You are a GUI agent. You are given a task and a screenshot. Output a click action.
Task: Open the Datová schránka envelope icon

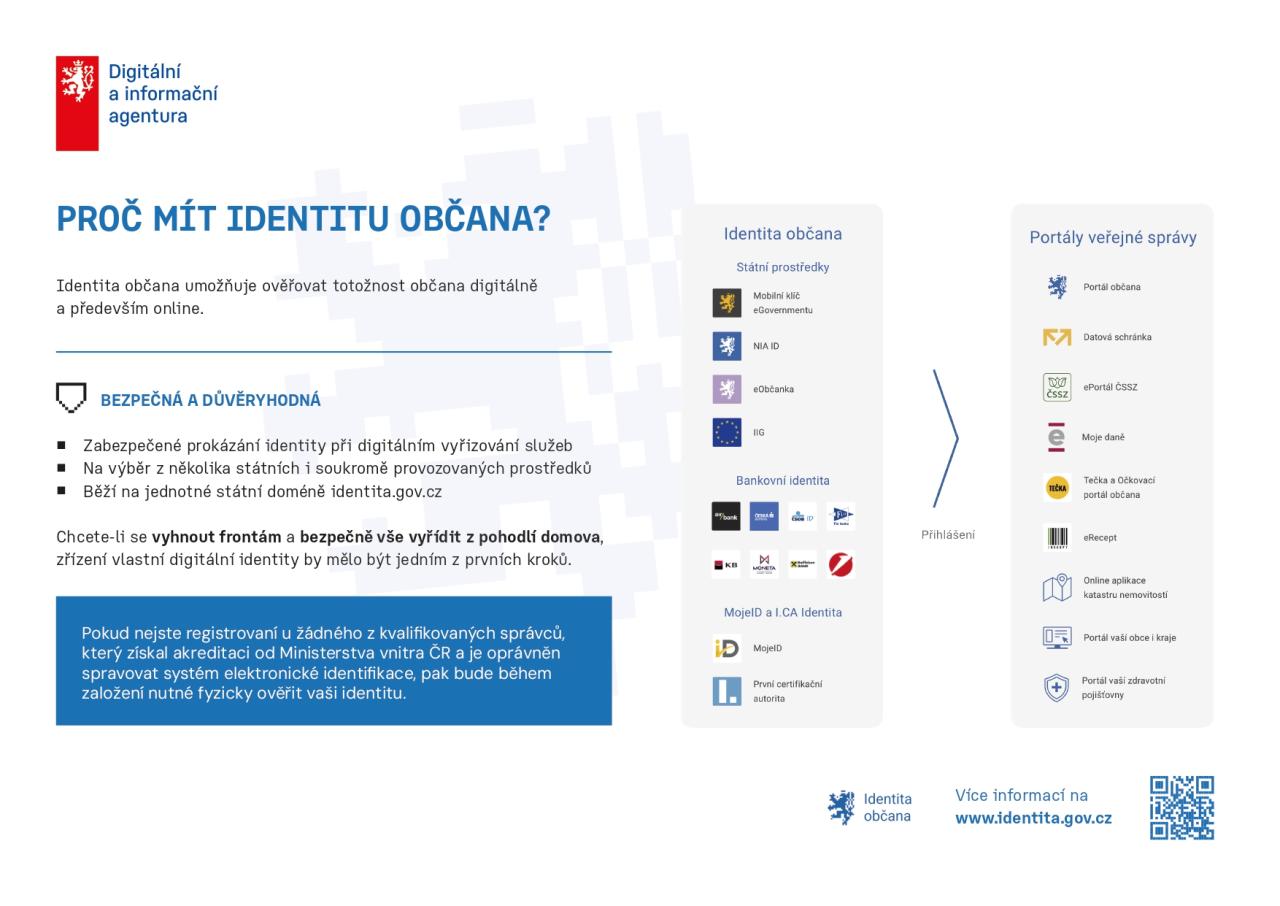pos(1057,337)
